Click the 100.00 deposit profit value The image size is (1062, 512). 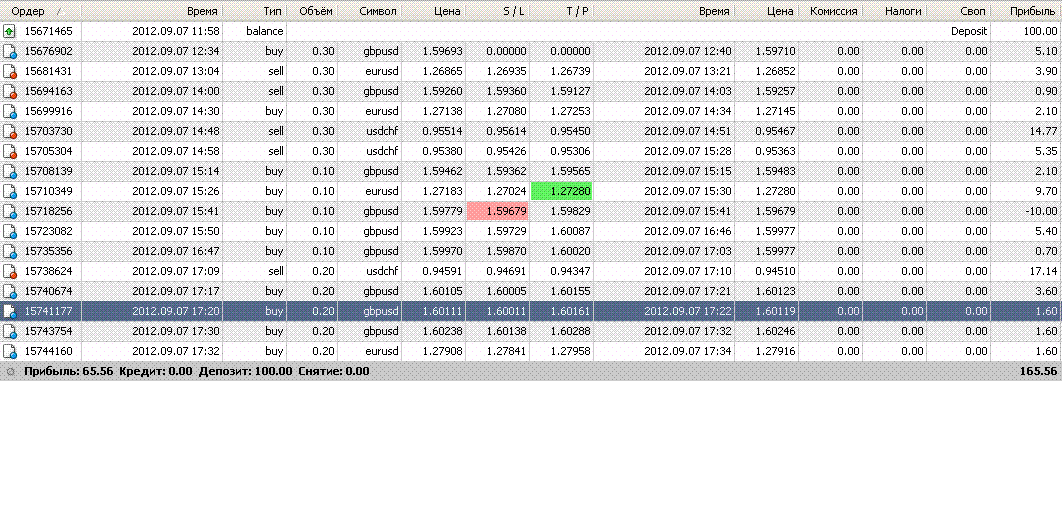(x=1041, y=31)
